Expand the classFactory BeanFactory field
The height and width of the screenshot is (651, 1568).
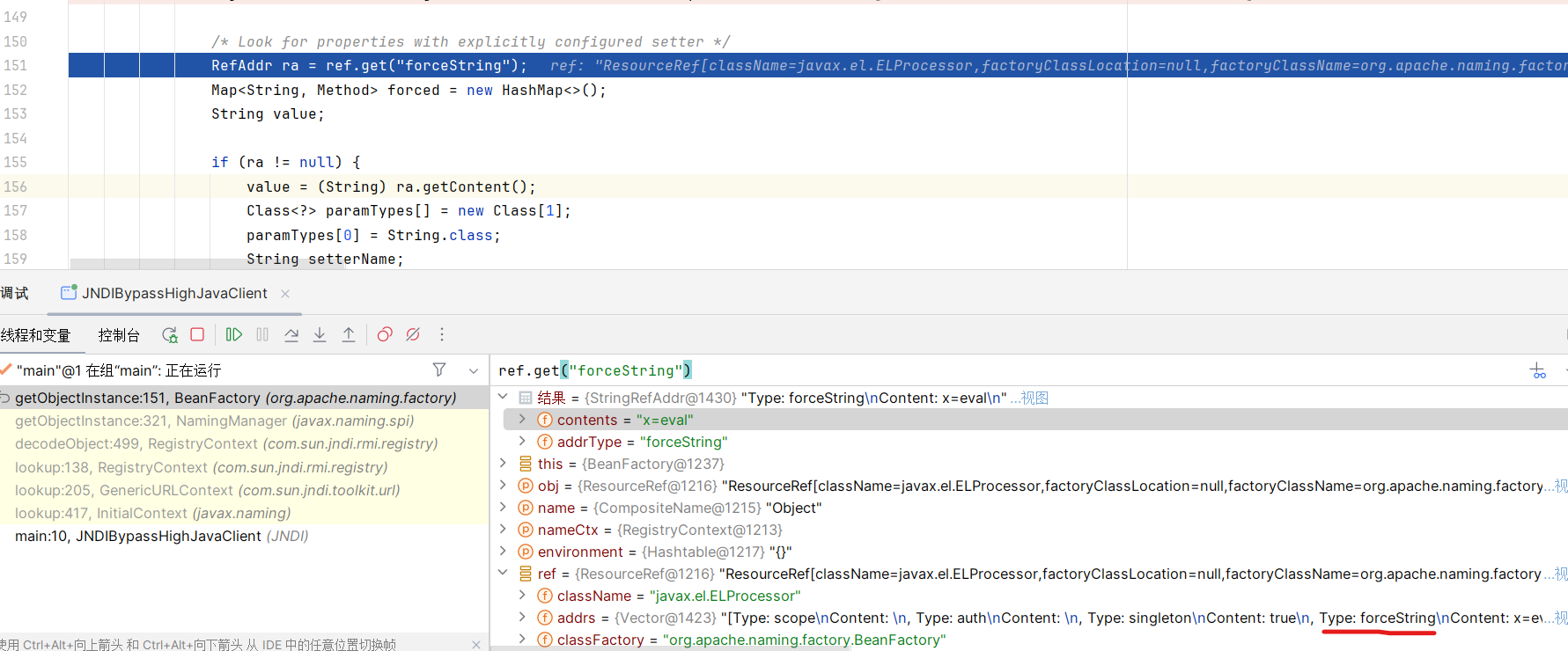(x=522, y=640)
